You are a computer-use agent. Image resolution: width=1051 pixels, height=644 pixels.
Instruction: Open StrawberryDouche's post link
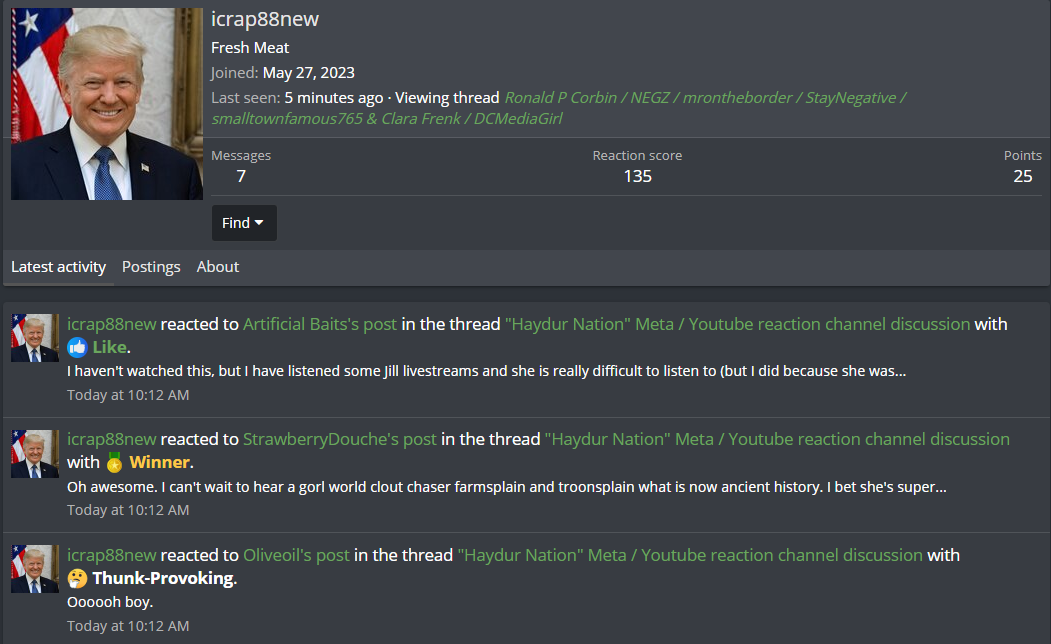point(340,440)
